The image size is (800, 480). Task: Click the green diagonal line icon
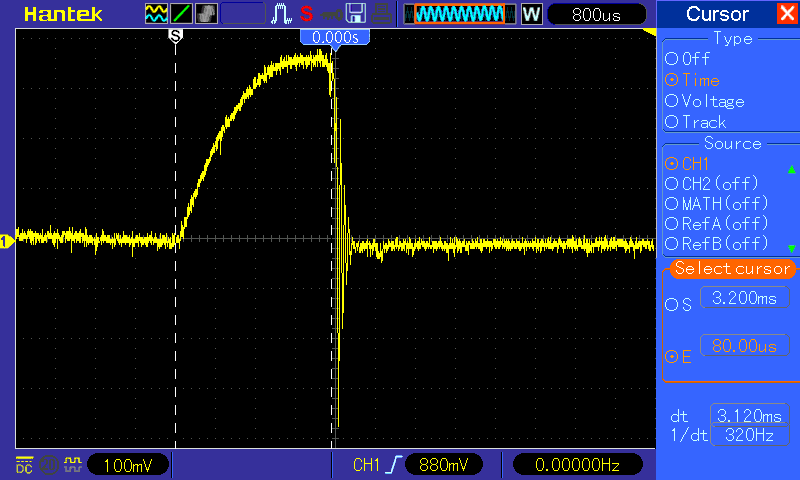(x=182, y=14)
